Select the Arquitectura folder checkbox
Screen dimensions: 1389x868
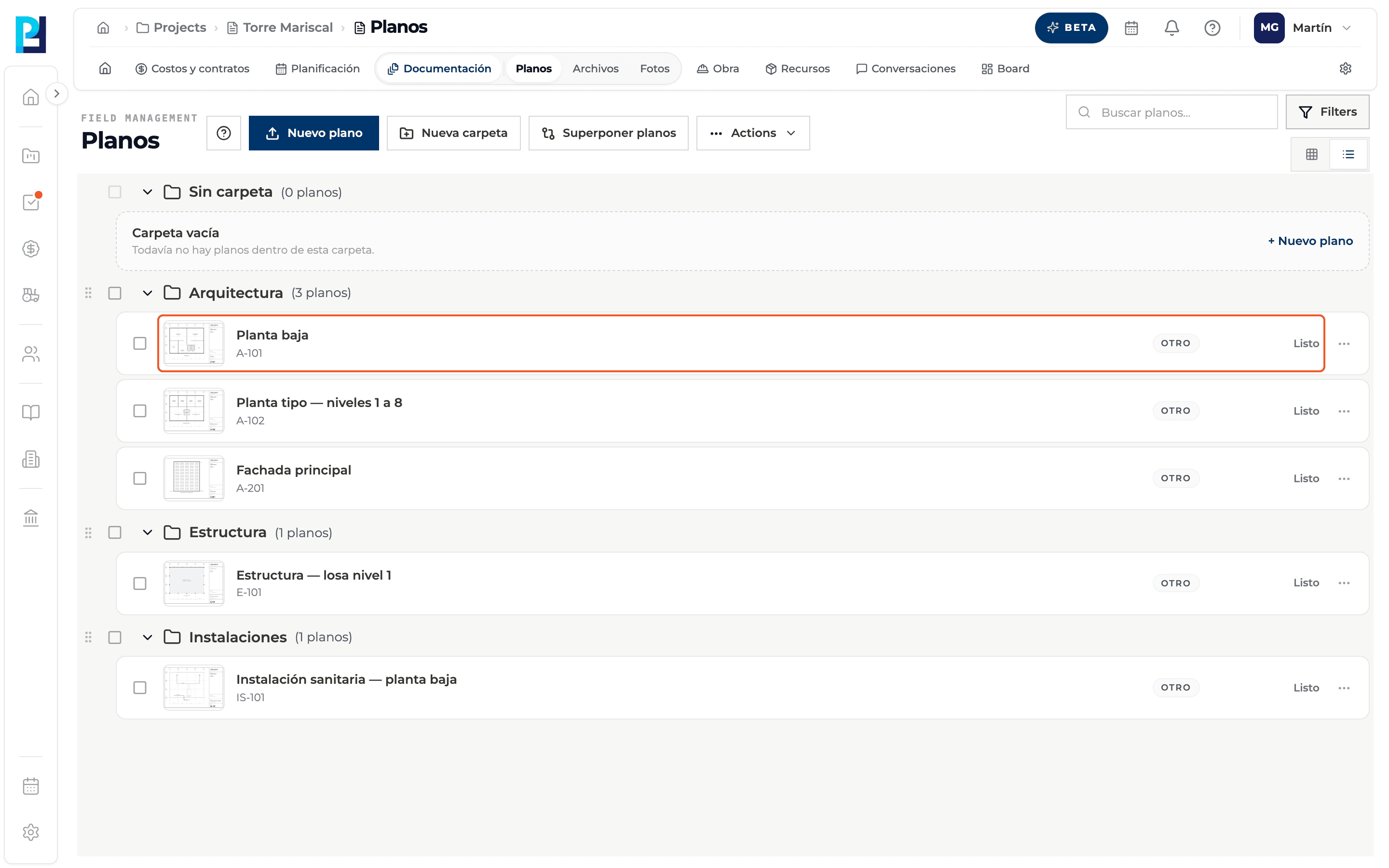[x=115, y=293]
